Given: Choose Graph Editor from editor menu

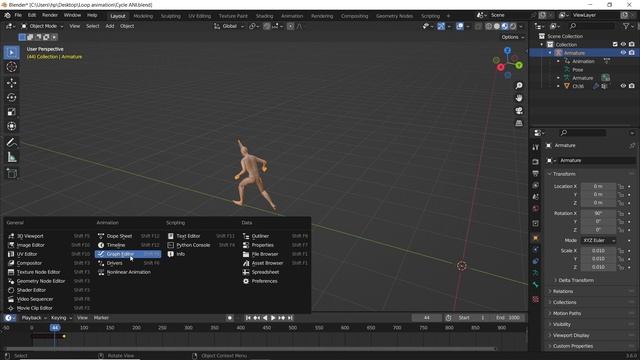Looking at the screenshot, I should click(x=128, y=254).
